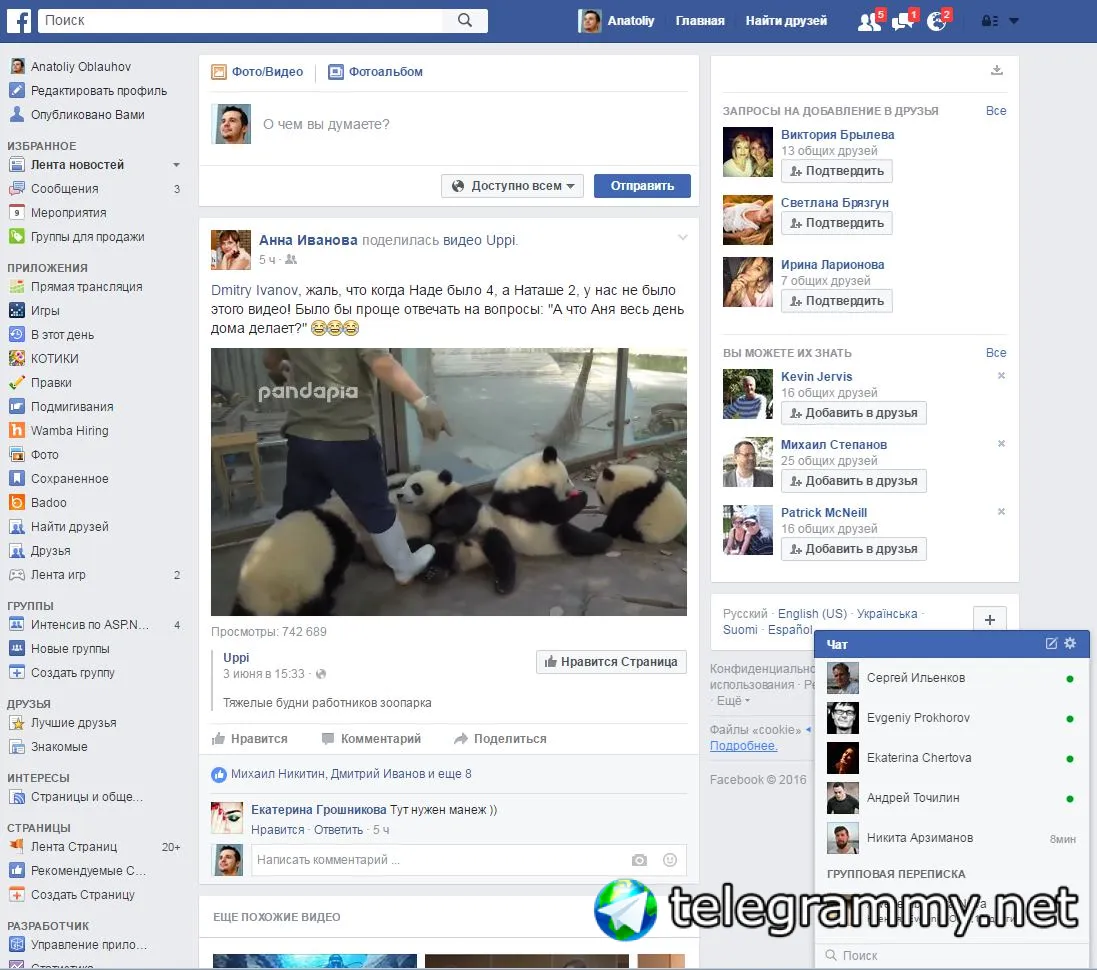This screenshot has height=970, width=1097.
Task: Open Сообщения in the sidebar
Action: [64, 189]
